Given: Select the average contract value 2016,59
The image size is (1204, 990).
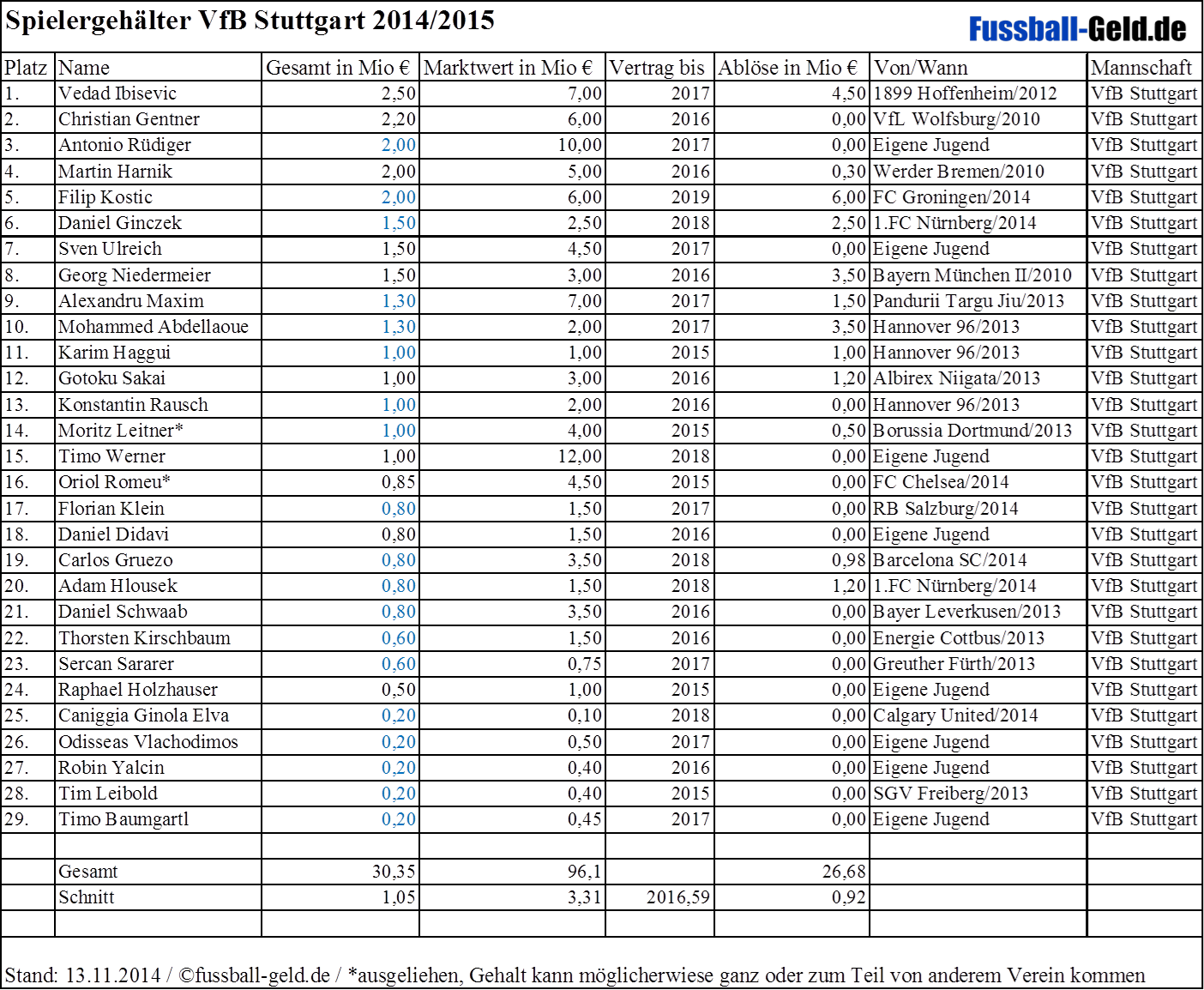Looking at the screenshot, I should click(678, 897).
